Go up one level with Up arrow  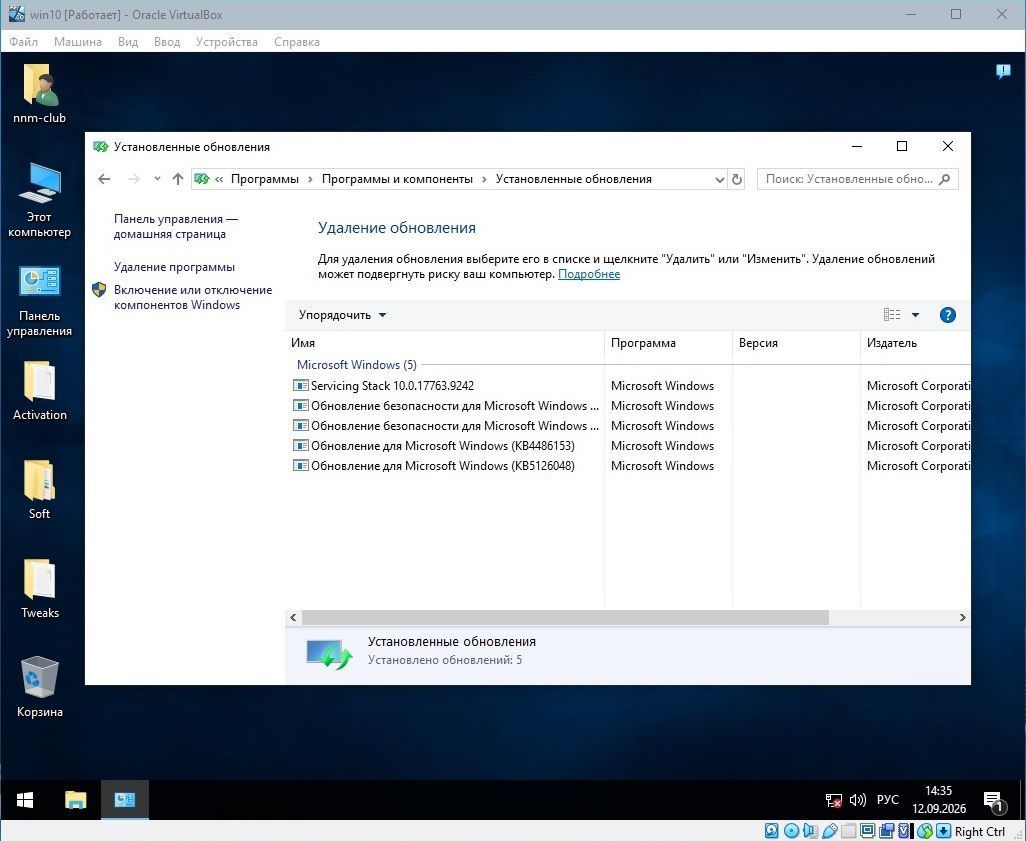[x=177, y=179]
